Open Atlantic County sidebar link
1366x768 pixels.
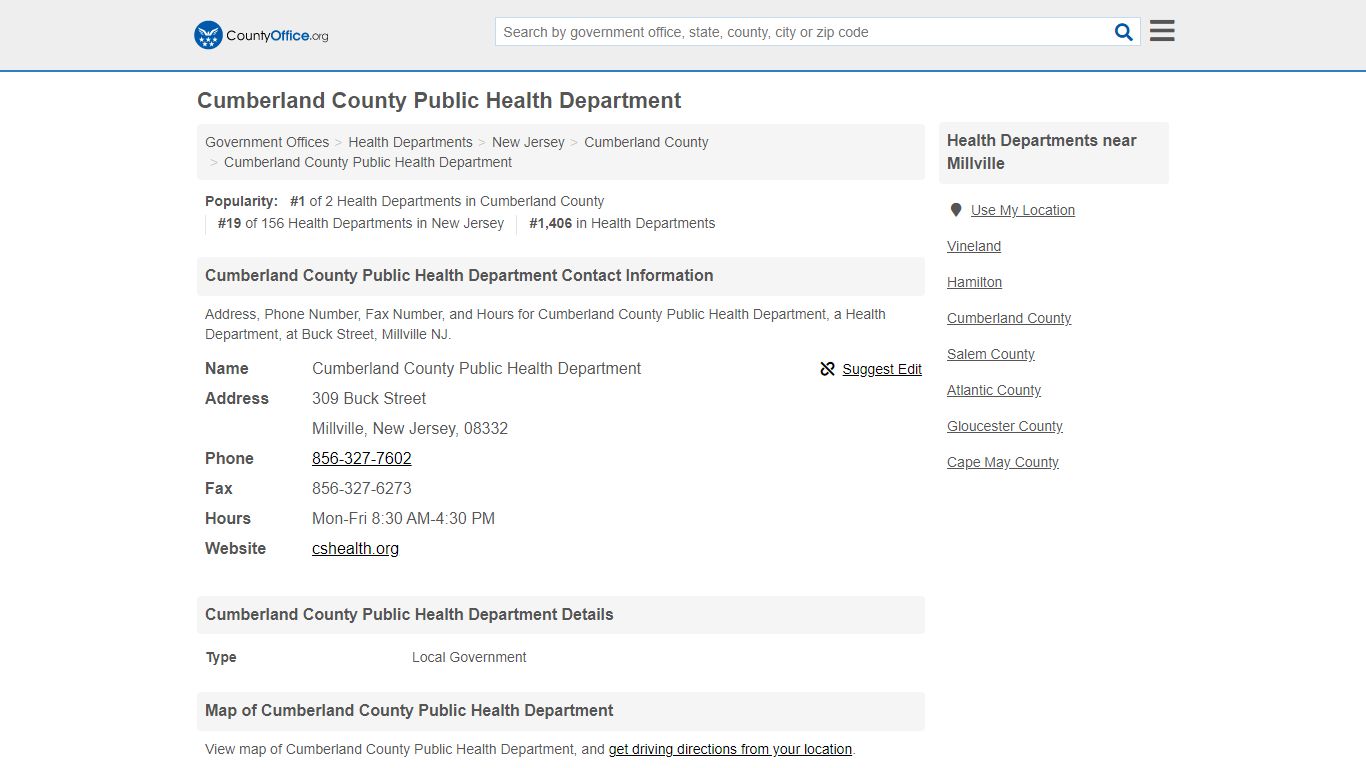pos(994,390)
